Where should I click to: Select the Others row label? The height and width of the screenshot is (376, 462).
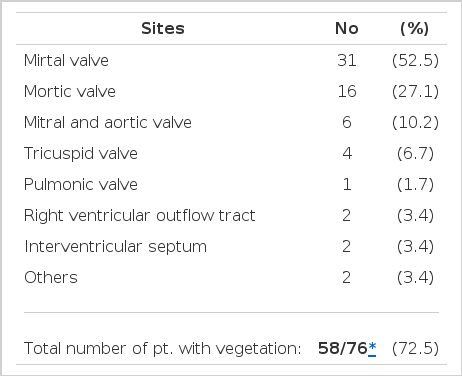(x=51, y=278)
